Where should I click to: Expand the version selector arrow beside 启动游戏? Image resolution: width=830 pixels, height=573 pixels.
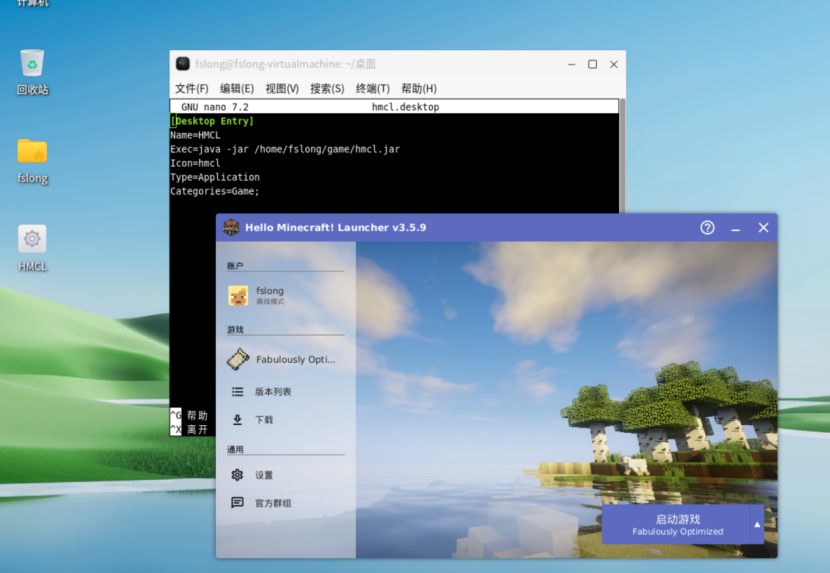757,524
